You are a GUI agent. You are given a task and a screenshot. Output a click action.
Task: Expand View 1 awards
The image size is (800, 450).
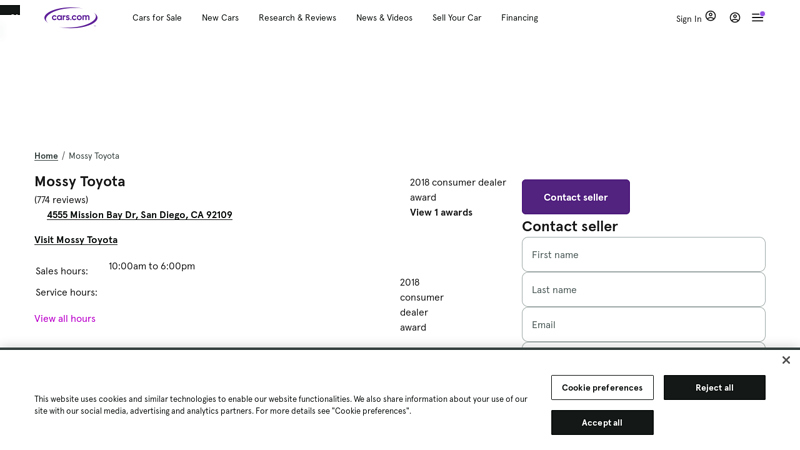tap(441, 212)
